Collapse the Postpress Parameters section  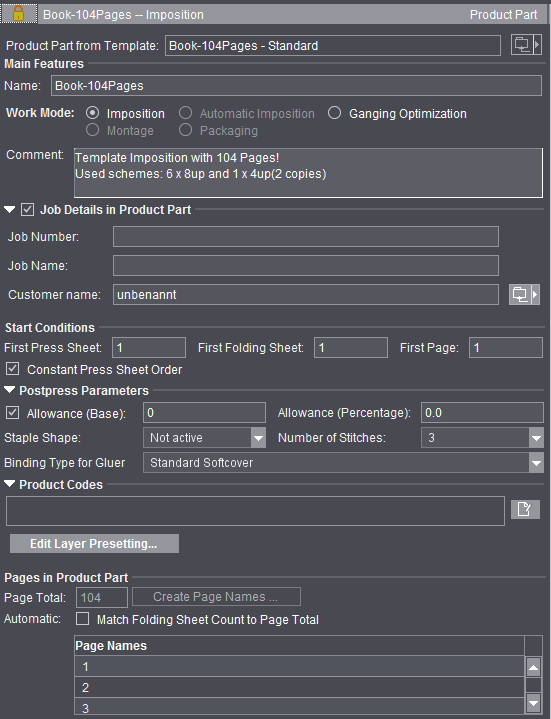point(10,390)
